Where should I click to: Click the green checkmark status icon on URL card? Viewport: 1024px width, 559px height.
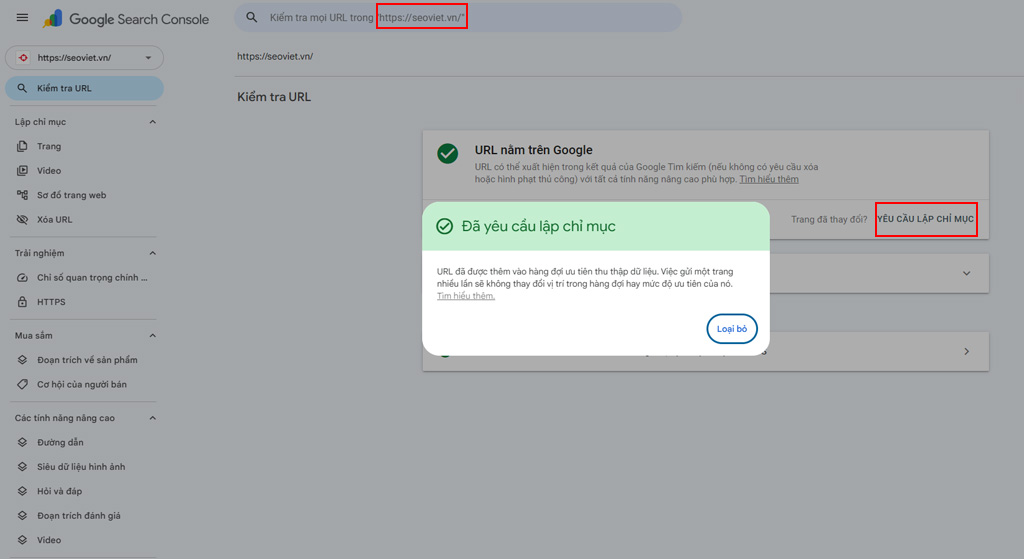(x=447, y=153)
